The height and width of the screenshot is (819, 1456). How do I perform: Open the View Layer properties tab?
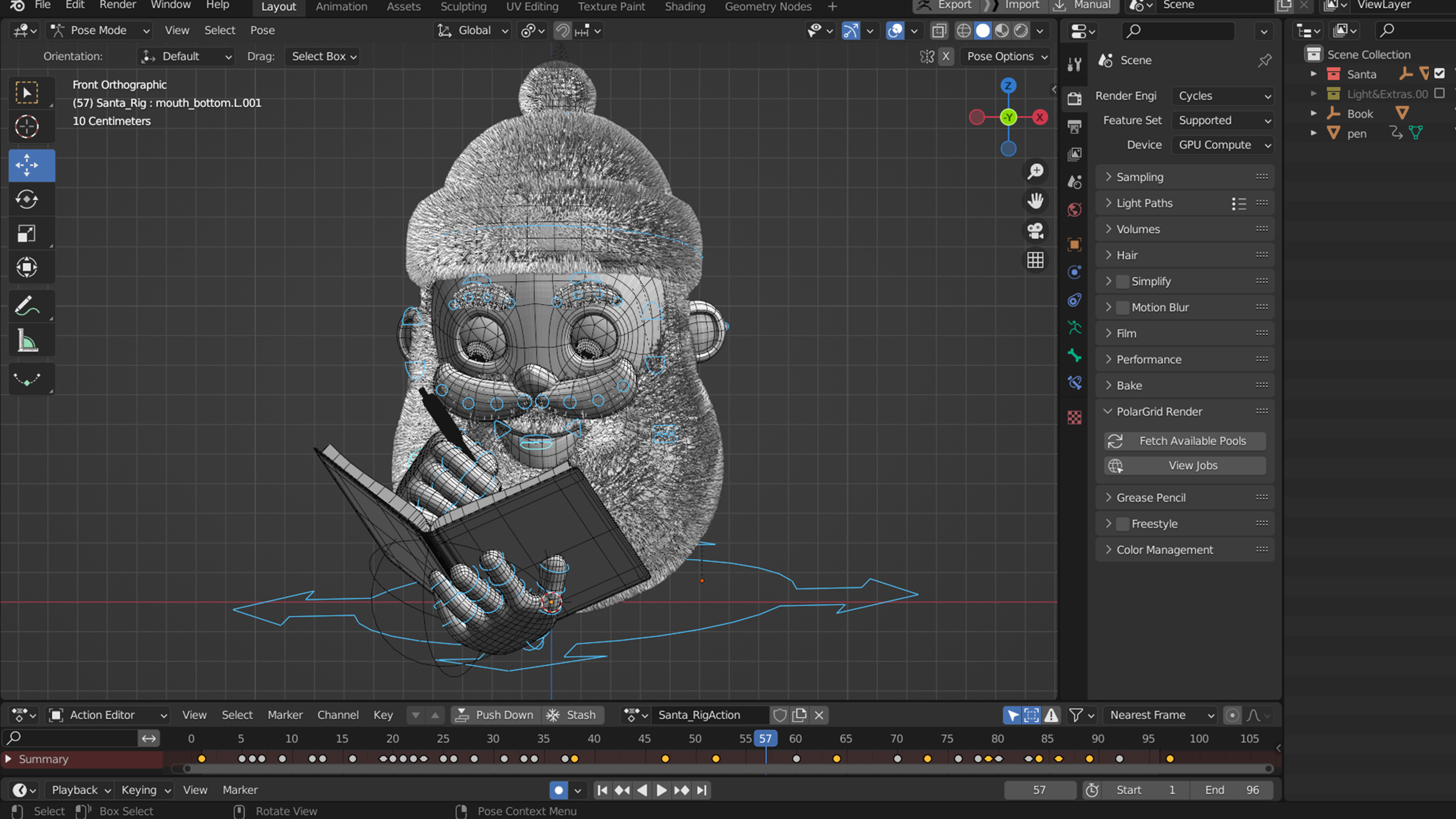[x=1074, y=154]
